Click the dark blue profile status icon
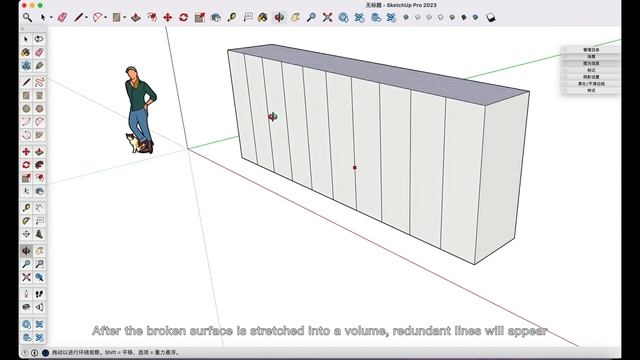The width and height of the screenshot is (640, 360). (45, 352)
